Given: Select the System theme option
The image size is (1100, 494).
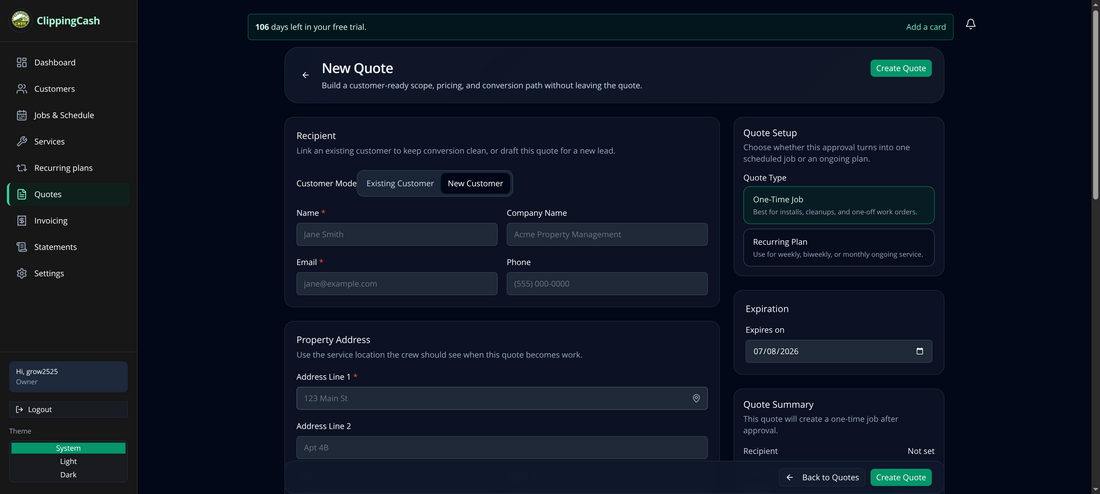Looking at the screenshot, I should click(x=68, y=448).
